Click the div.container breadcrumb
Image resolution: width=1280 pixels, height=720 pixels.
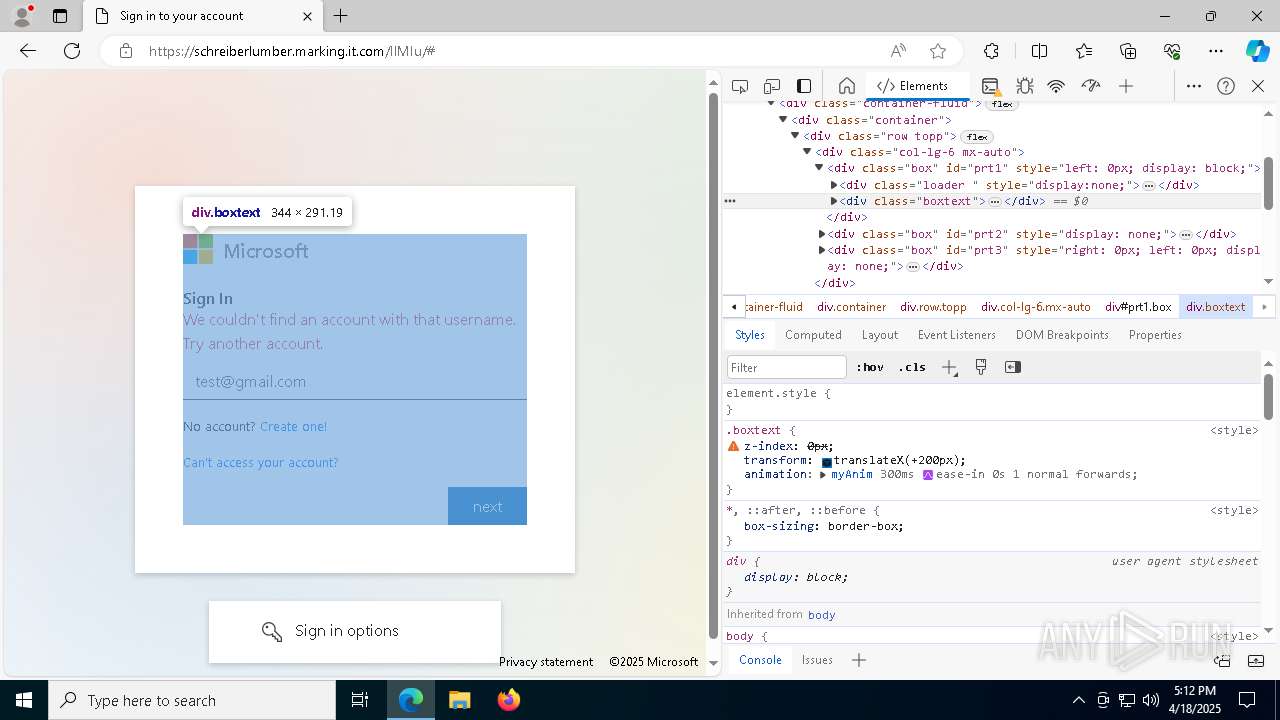click(852, 307)
